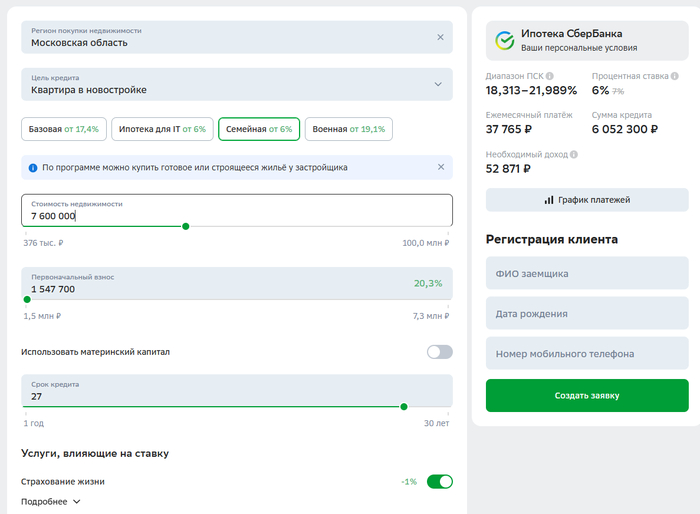Image resolution: width=700 pixels, height=514 pixels.
Task: Click the SberBank logo icon
Action: click(505, 40)
